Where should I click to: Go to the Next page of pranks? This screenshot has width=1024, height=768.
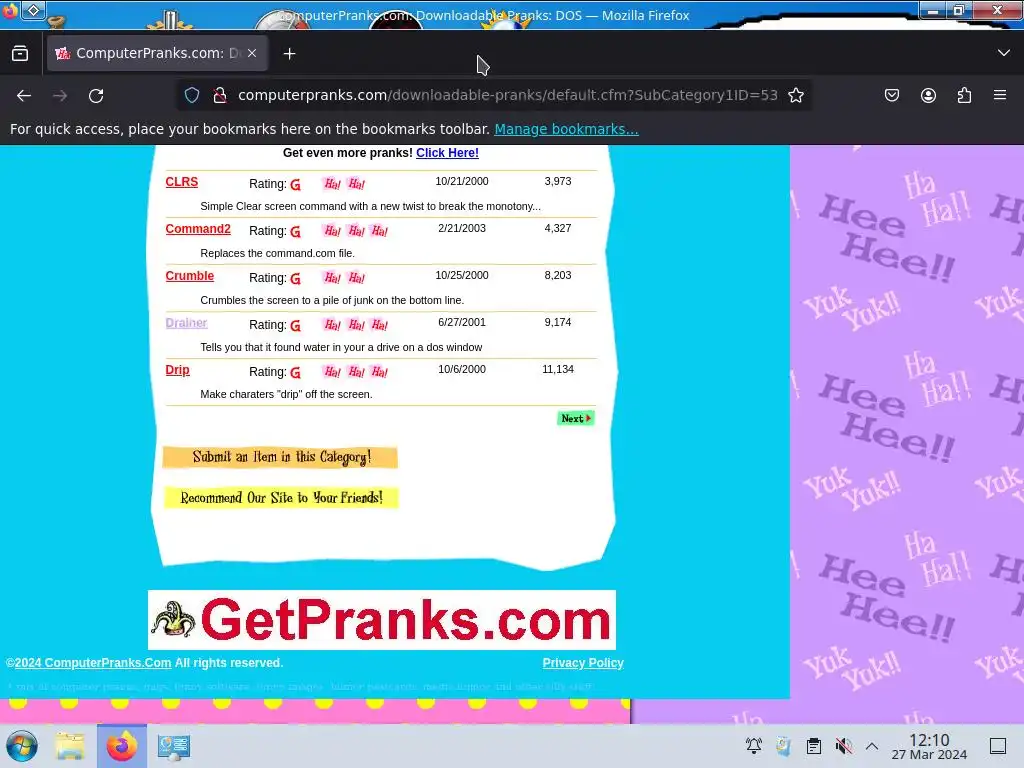(x=575, y=419)
